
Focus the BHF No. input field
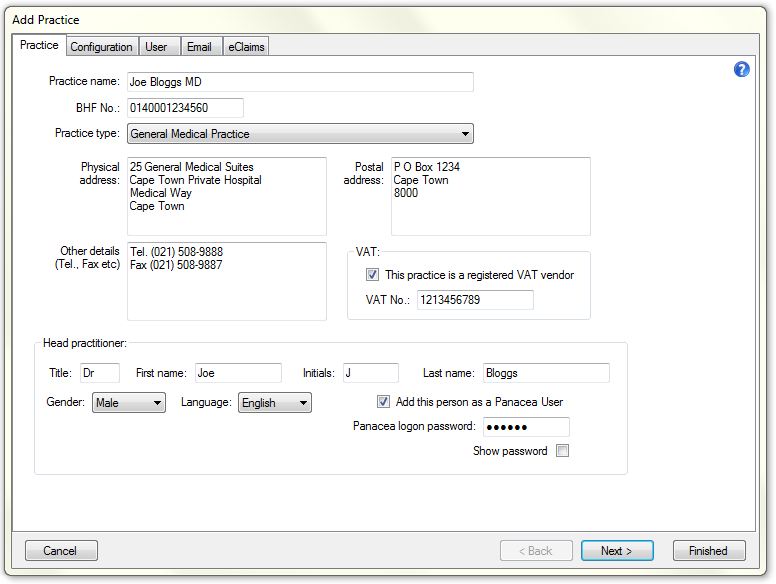tap(185, 108)
